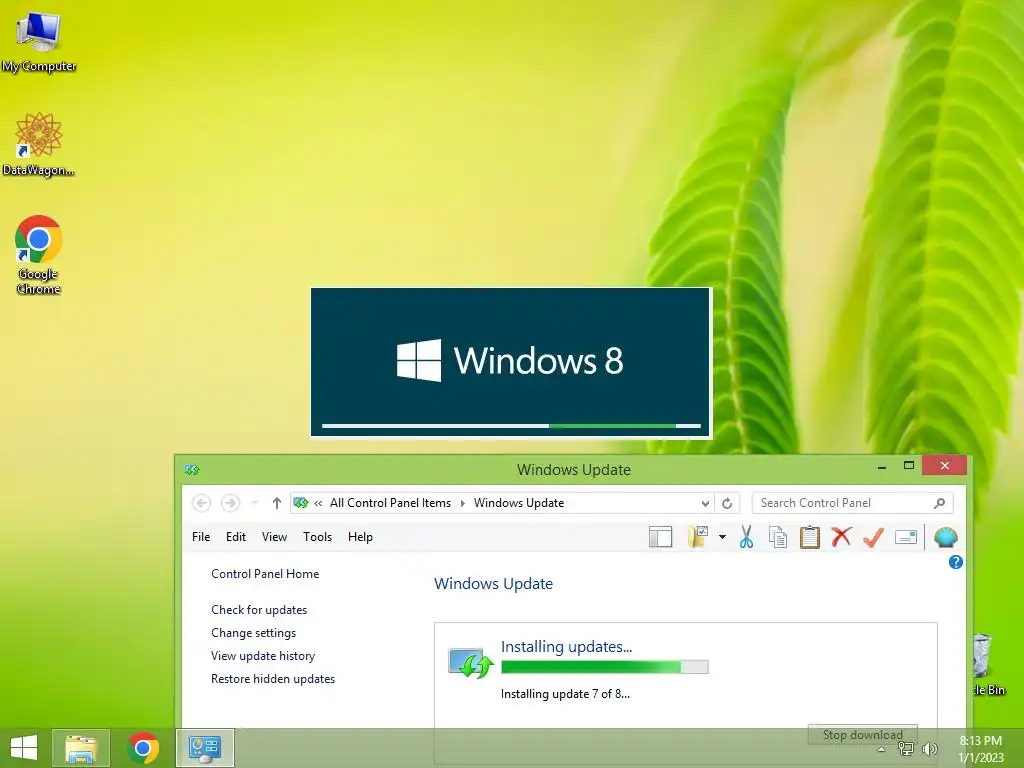Click the taskbar clock and date

[x=981, y=749]
